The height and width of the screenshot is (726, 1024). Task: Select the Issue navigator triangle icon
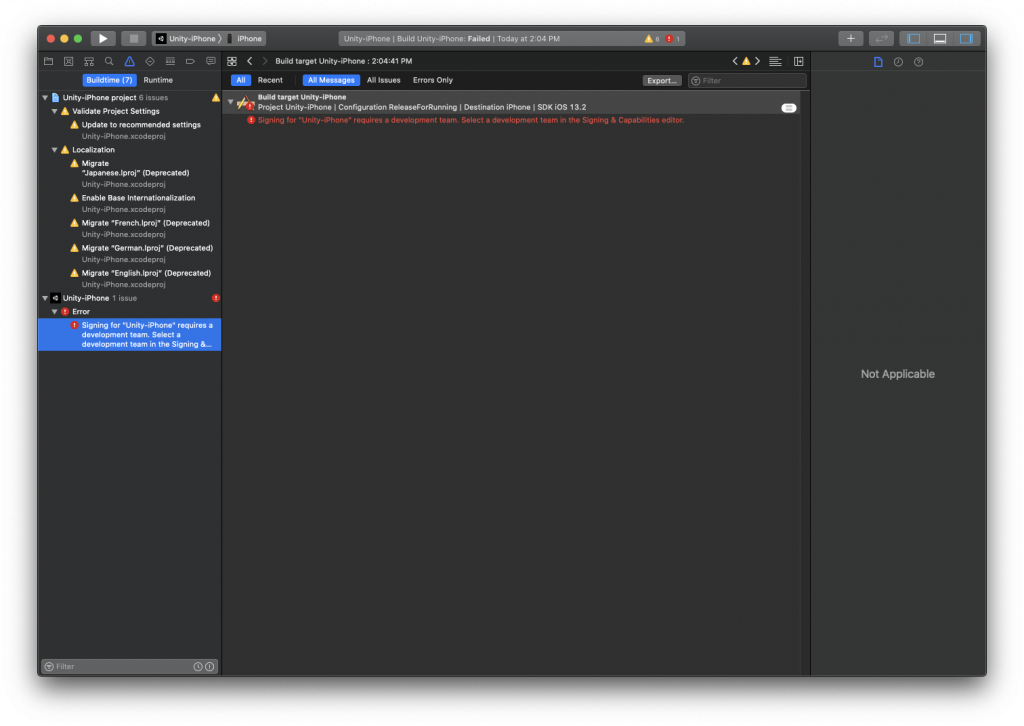tap(129, 61)
